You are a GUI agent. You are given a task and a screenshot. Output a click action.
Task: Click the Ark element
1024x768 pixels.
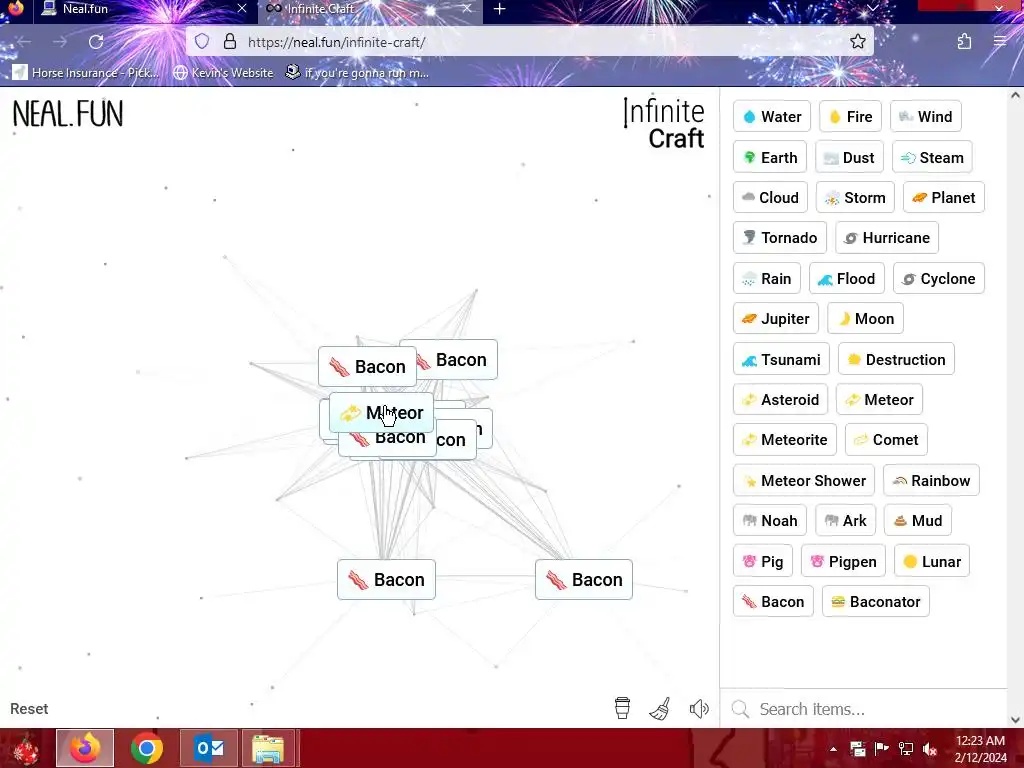point(845,520)
